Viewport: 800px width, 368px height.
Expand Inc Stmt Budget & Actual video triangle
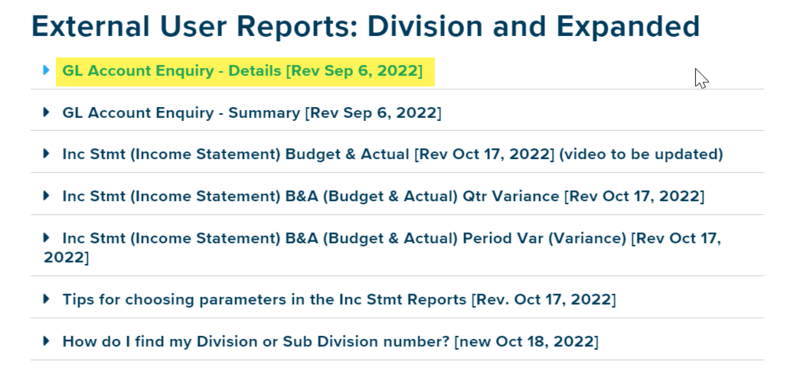tap(46, 153)
